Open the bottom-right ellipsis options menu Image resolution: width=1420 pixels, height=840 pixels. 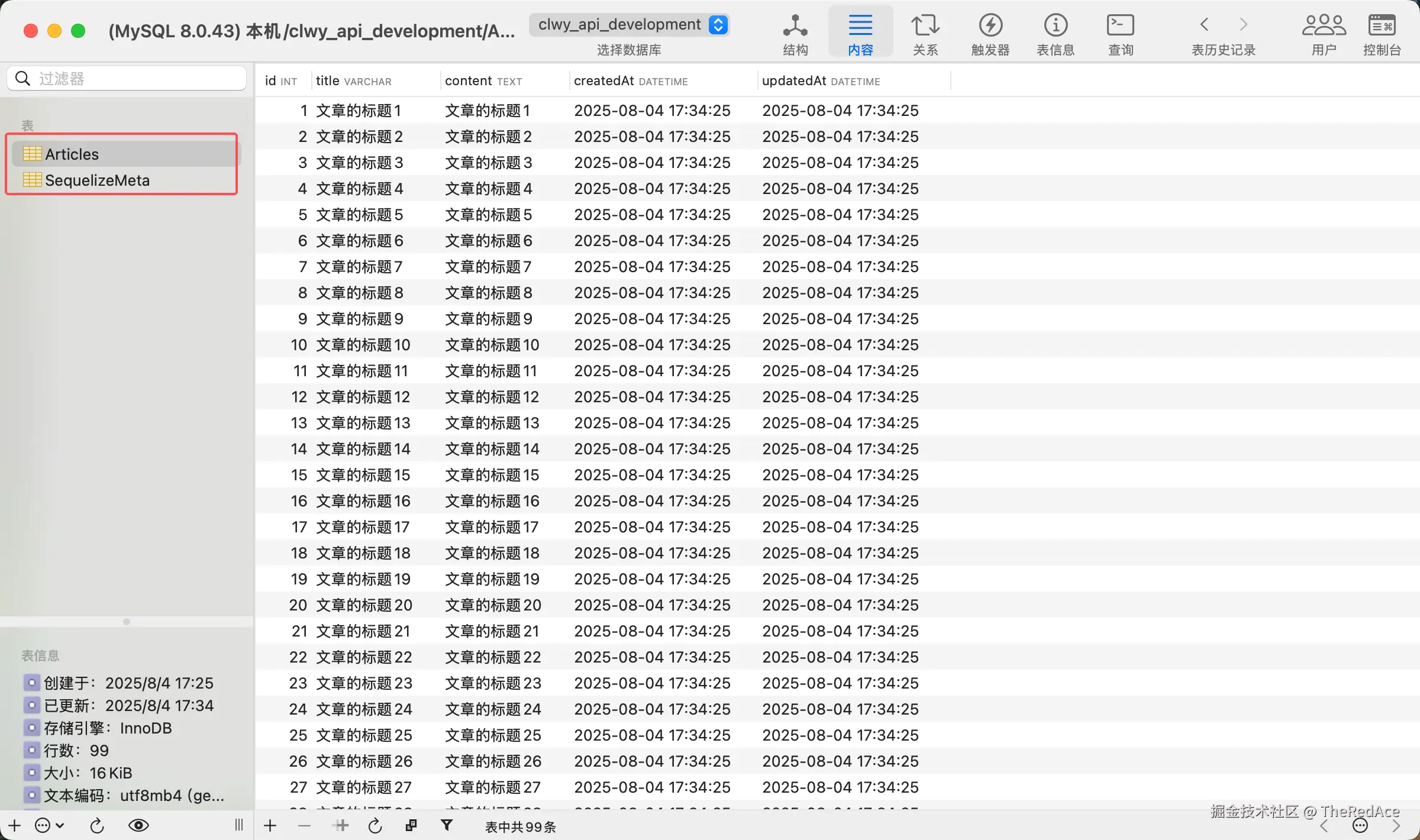coord(1360,826)
